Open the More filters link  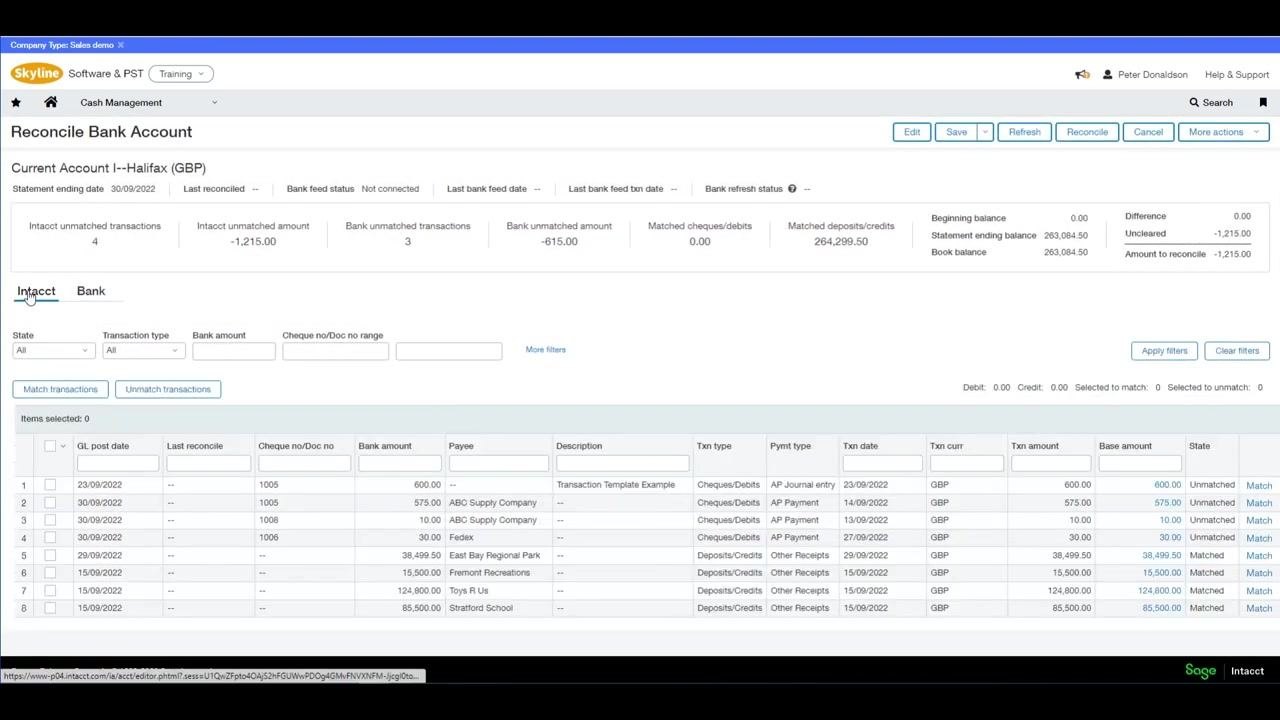(546, 350)
